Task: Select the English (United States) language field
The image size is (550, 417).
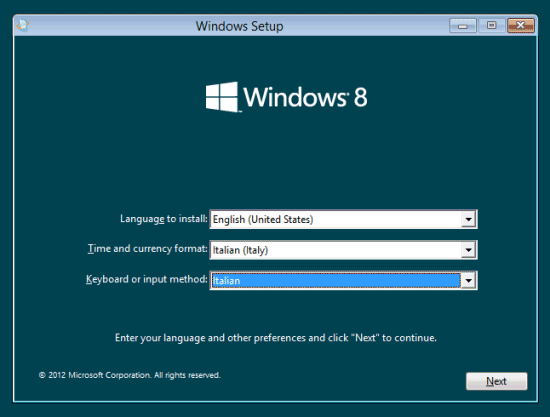Action: pyautogui.click(x=343, y=220)
